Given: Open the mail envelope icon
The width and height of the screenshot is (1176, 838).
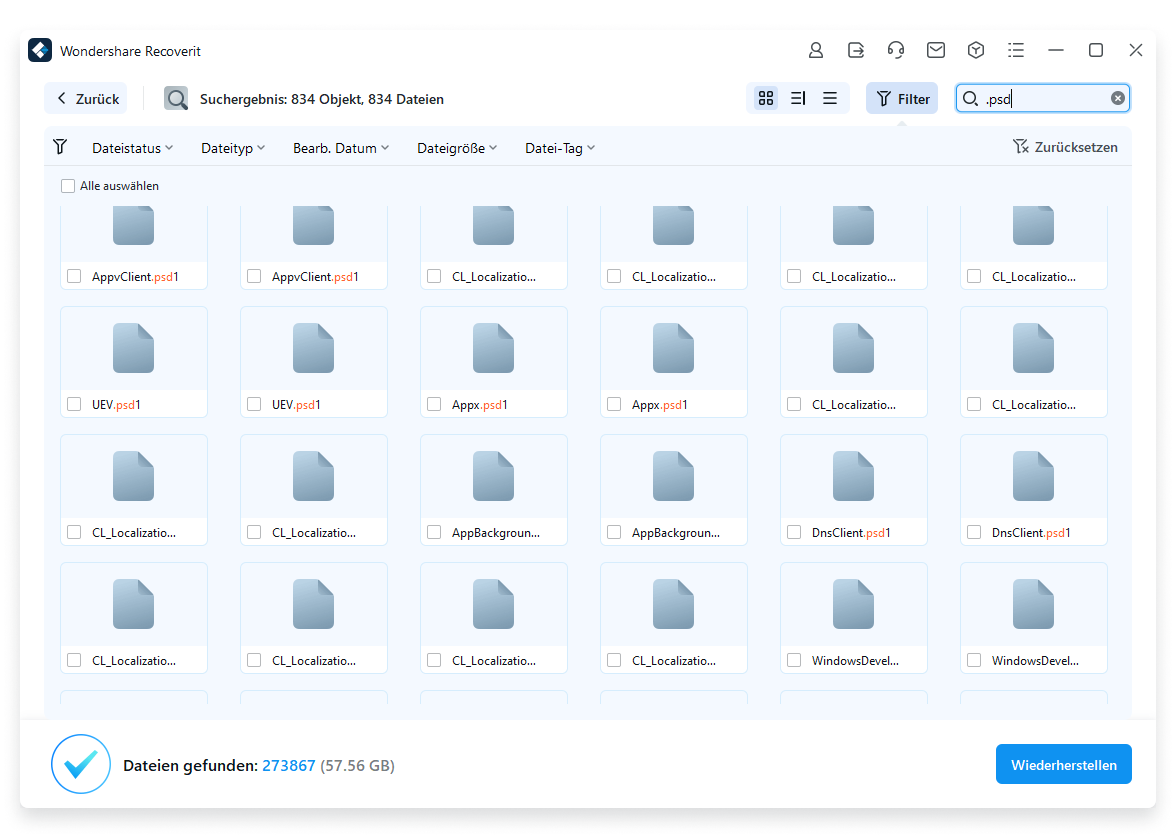Looking at the screenshot, I should click(x=935, y=50).
